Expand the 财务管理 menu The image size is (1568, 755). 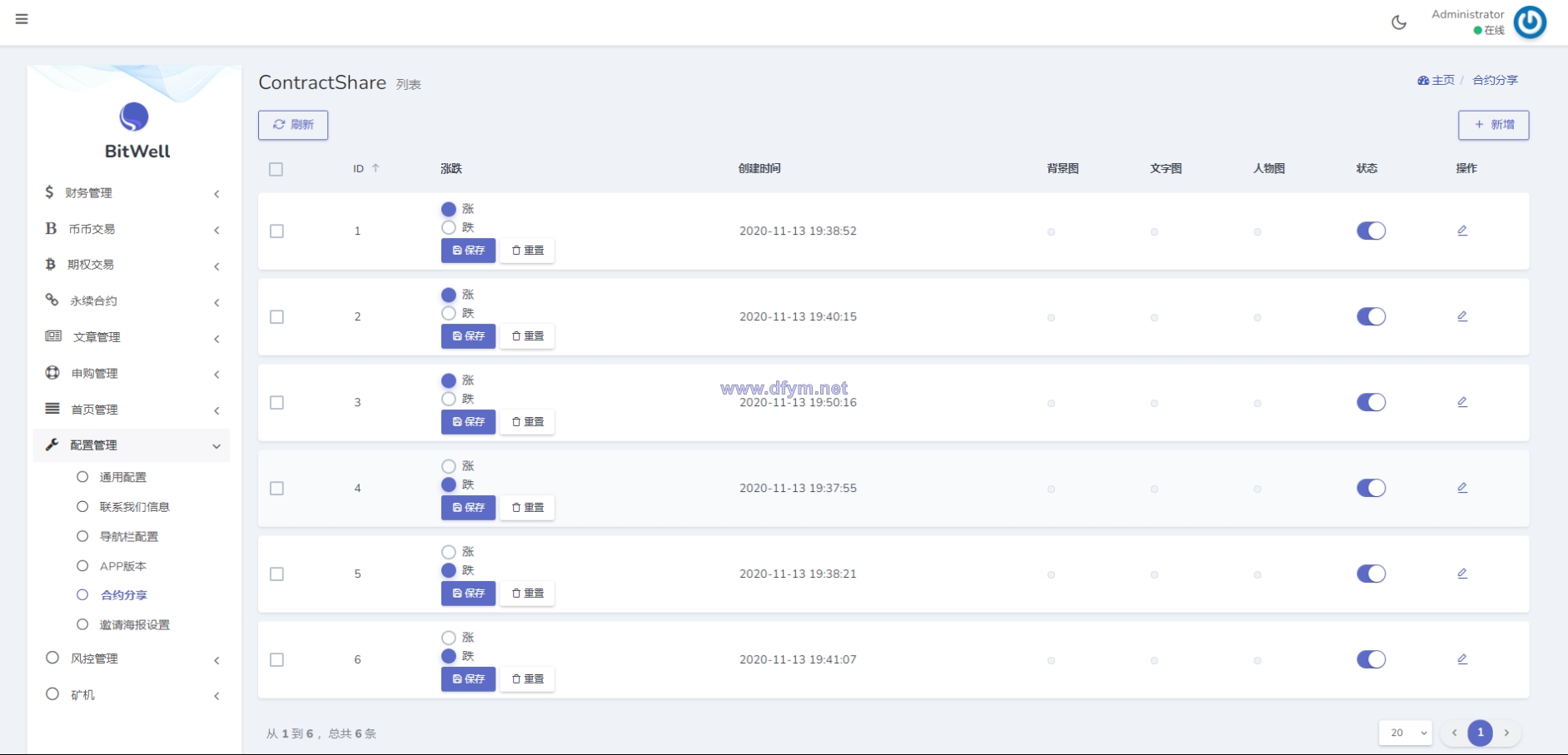click(133, 193)
